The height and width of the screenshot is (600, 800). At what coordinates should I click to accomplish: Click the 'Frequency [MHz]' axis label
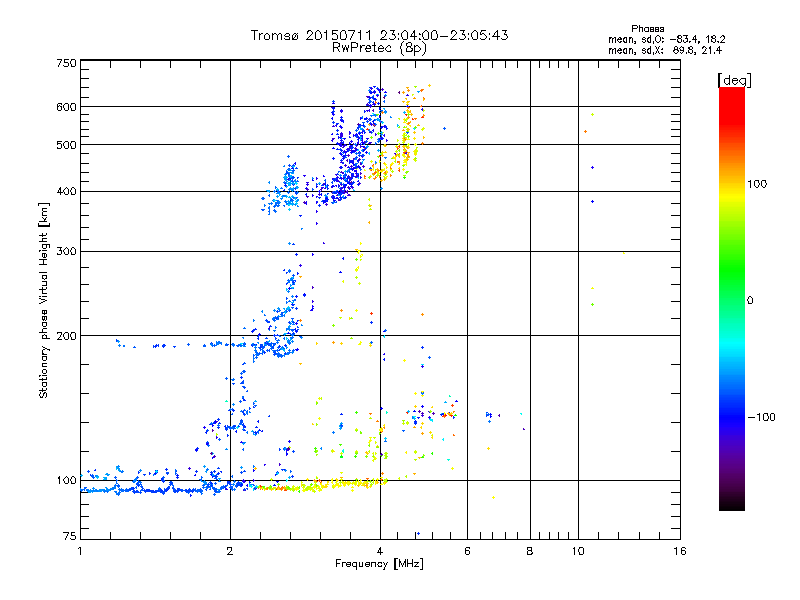pos(379,564)
